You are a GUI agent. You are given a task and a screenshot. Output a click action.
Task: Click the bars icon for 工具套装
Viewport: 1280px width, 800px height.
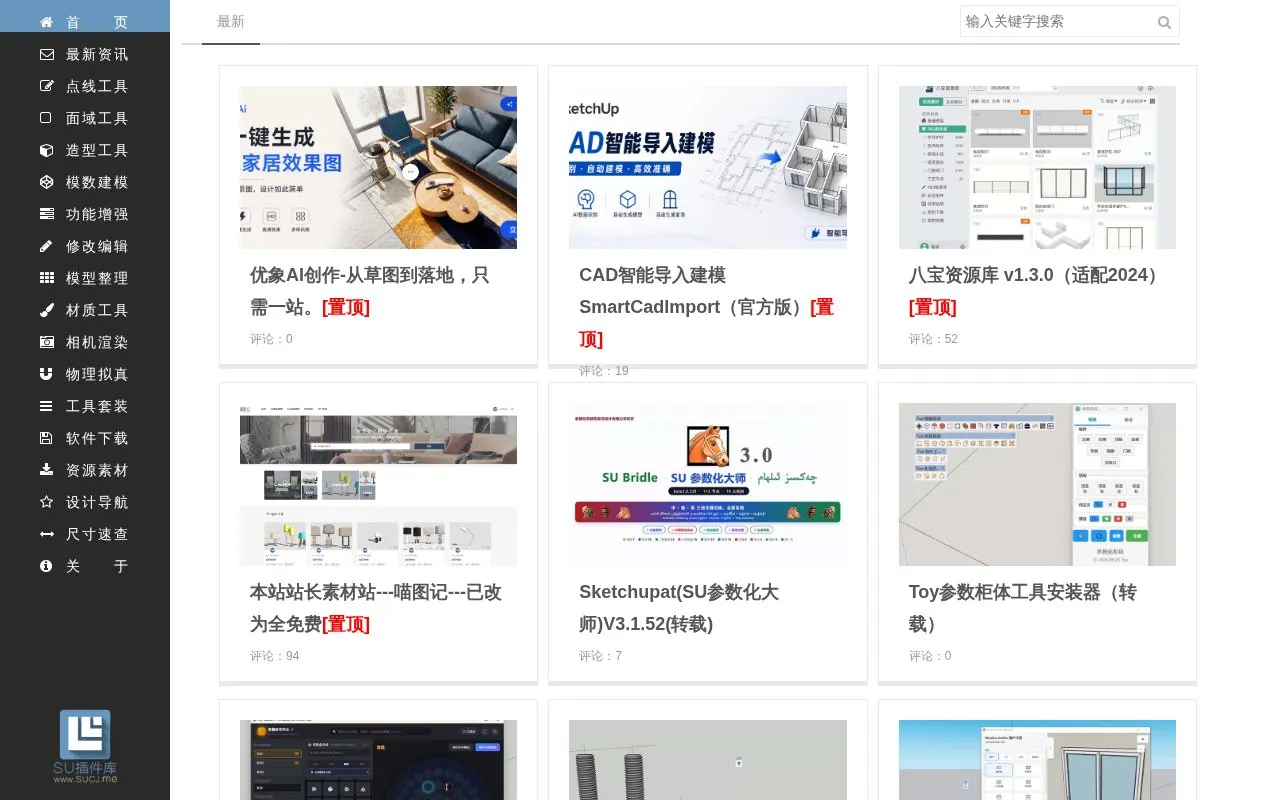point(46,406)
